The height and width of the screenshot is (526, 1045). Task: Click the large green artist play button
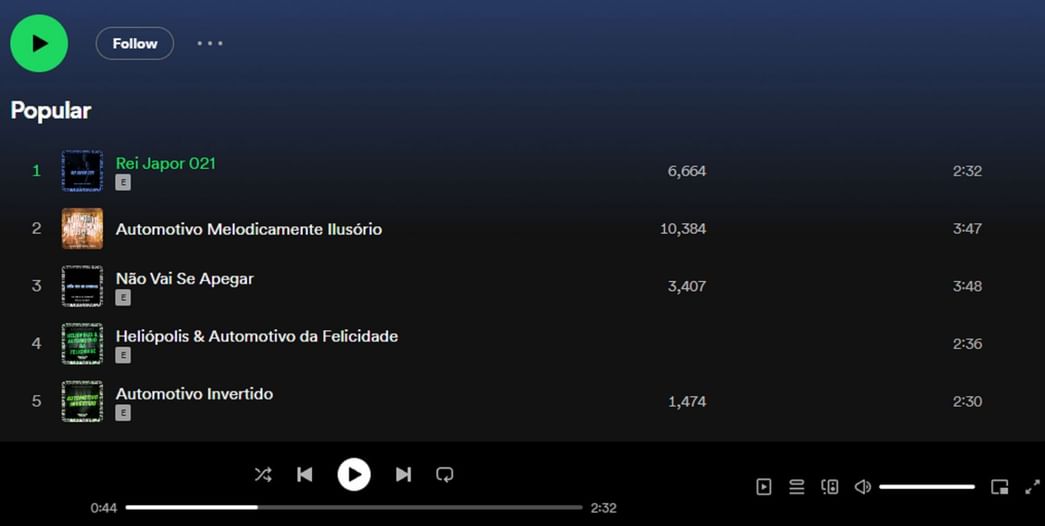pyautogui.click(x=39, y=43)
